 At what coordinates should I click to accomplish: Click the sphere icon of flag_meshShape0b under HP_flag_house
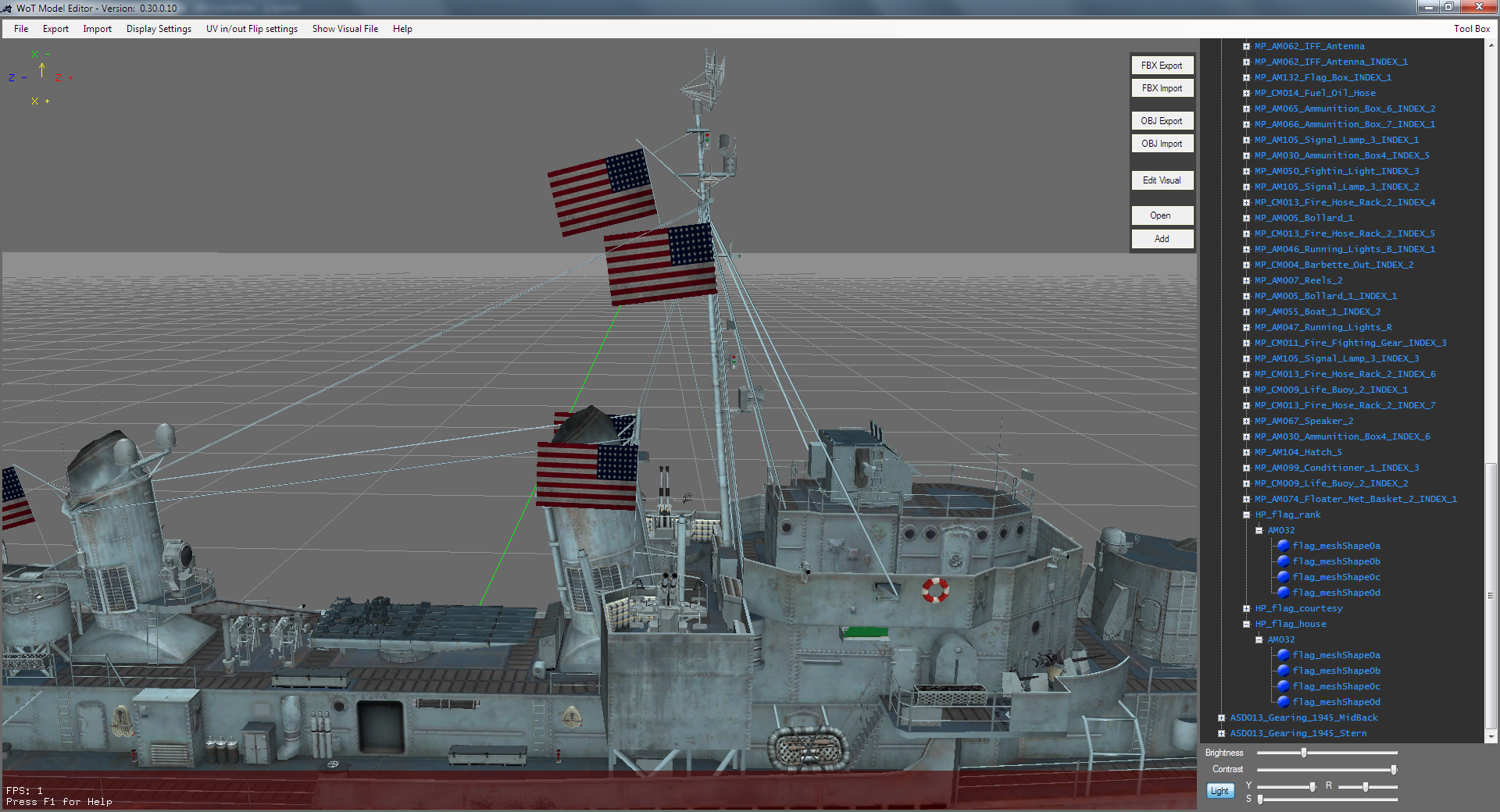coord(1283,671)
